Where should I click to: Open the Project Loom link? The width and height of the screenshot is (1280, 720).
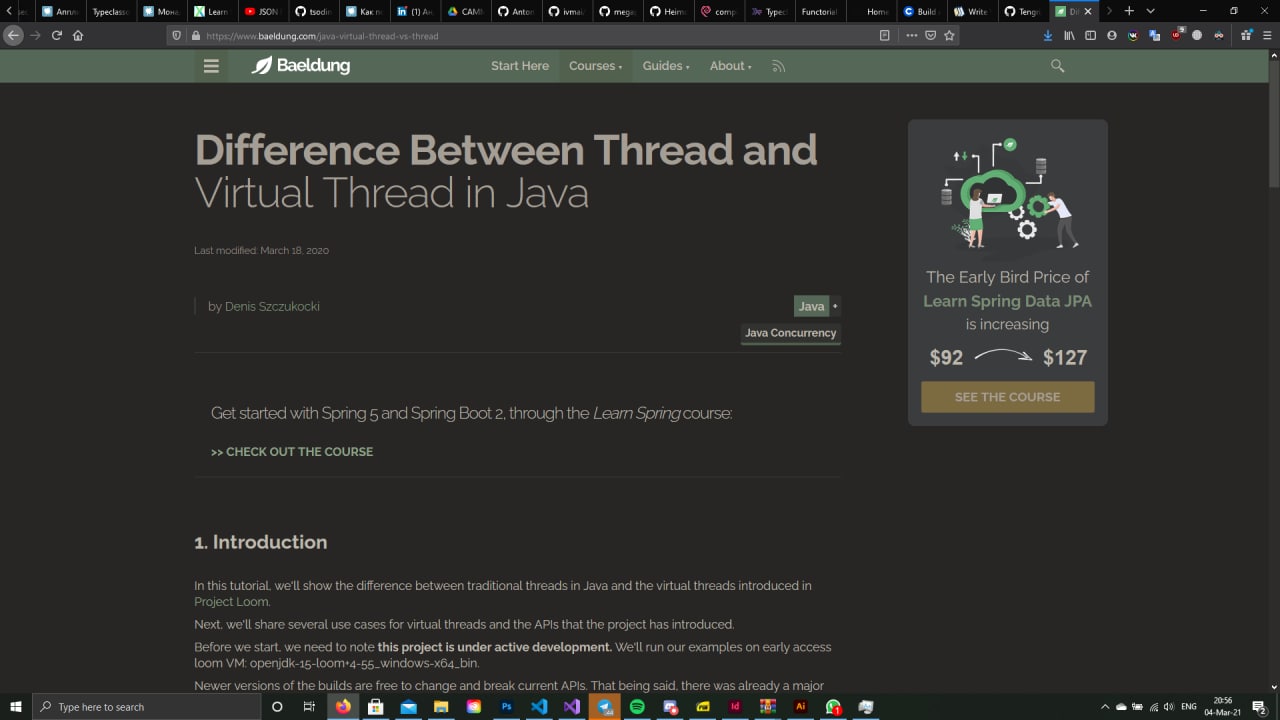tap(231, 602)
